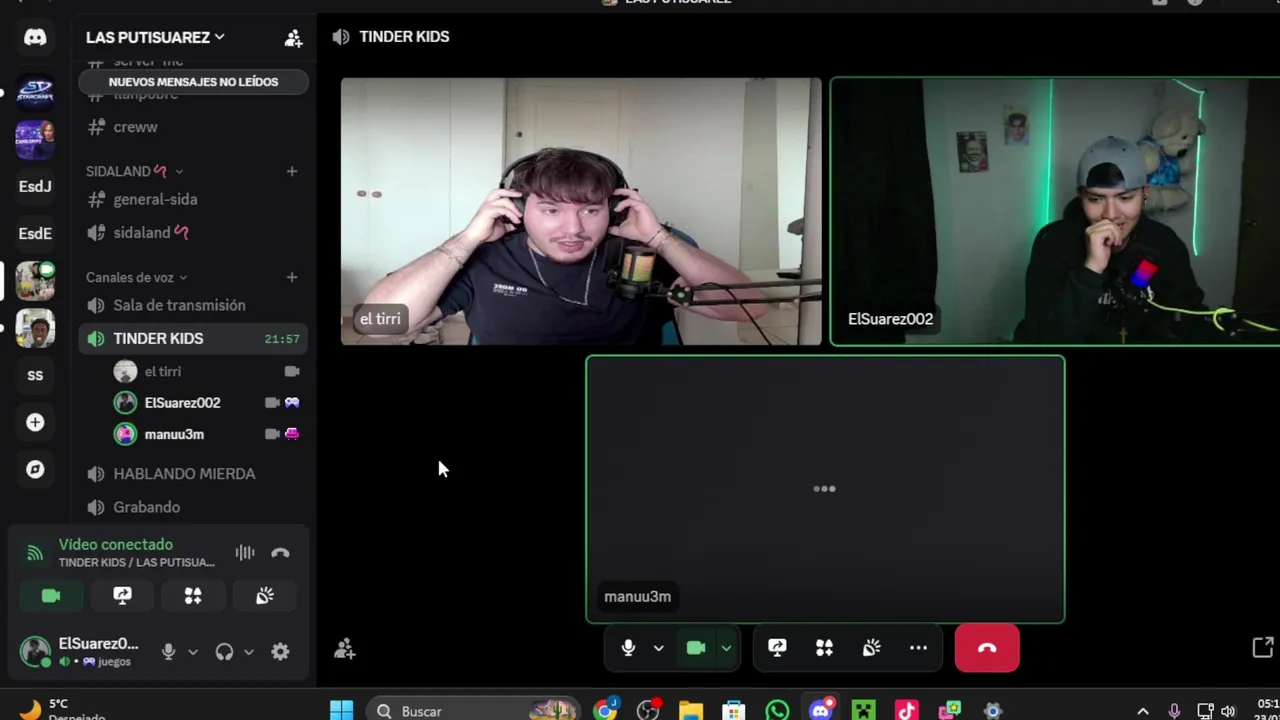Open Discord home direct messages icon
Screen dimensions: 1280x720
pos(35,38)
